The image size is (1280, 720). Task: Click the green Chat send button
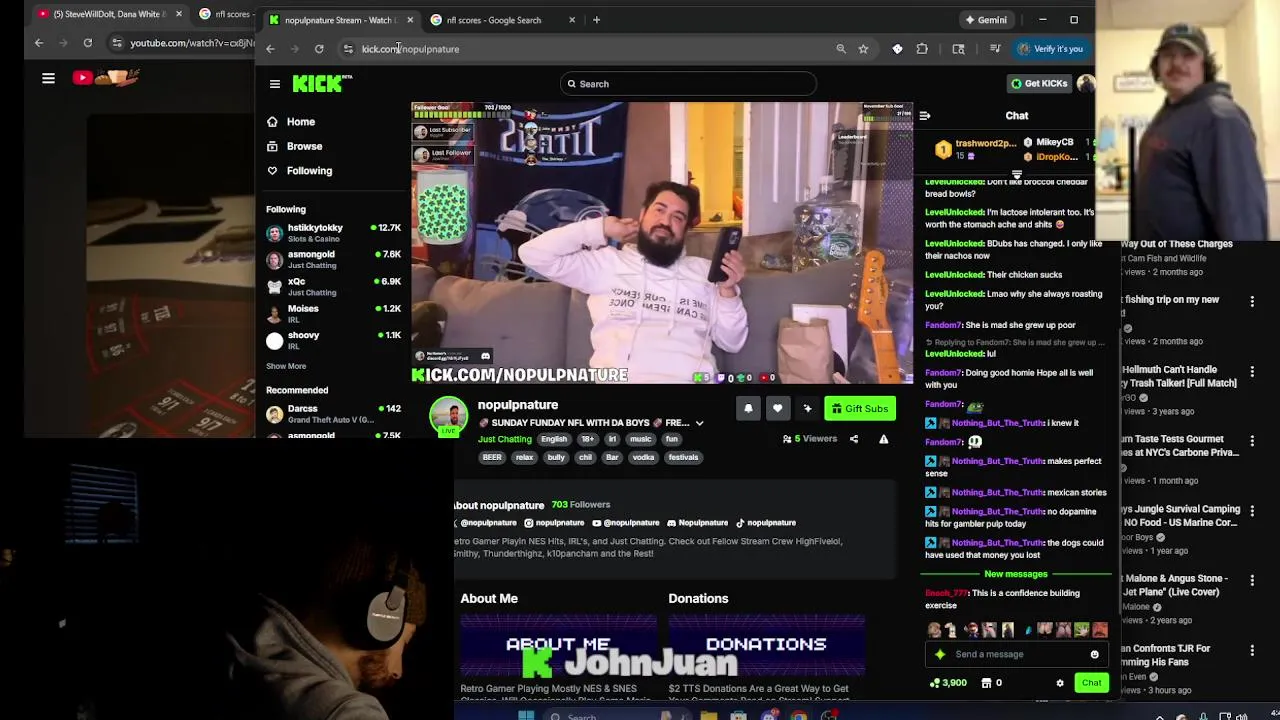[x=1091, y=683]
